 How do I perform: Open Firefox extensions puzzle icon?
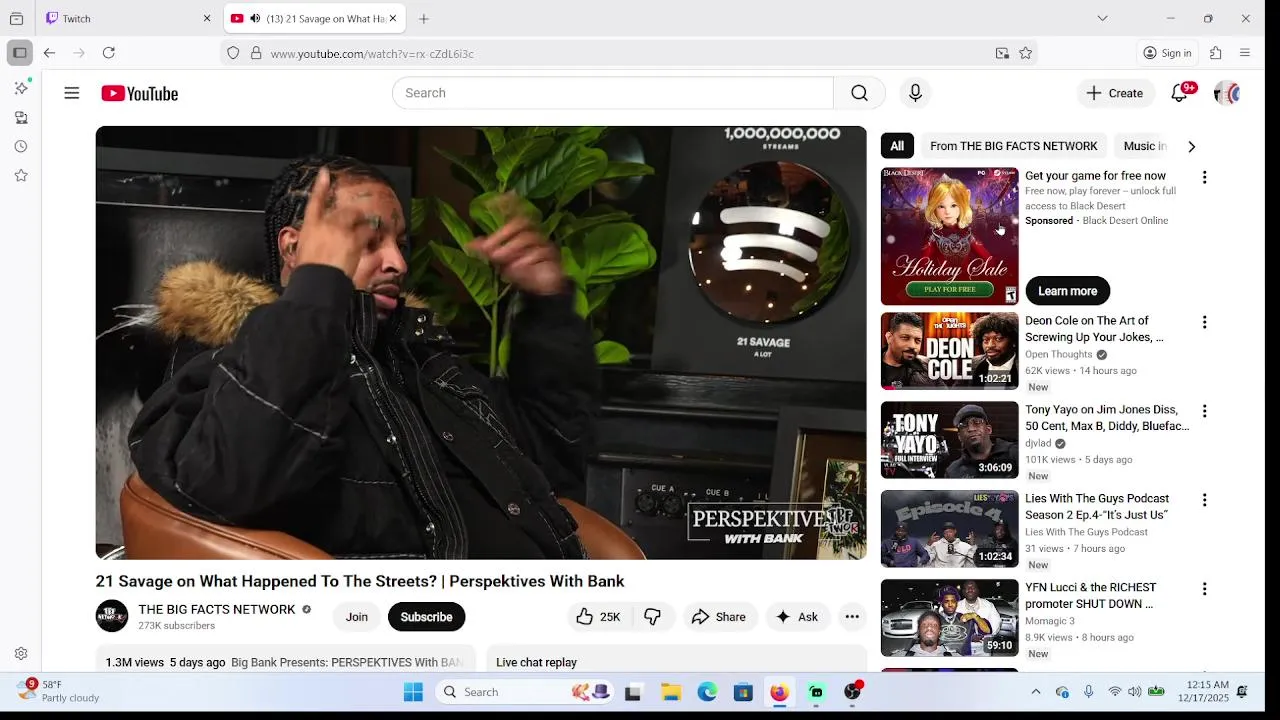tap(1216, 53)
